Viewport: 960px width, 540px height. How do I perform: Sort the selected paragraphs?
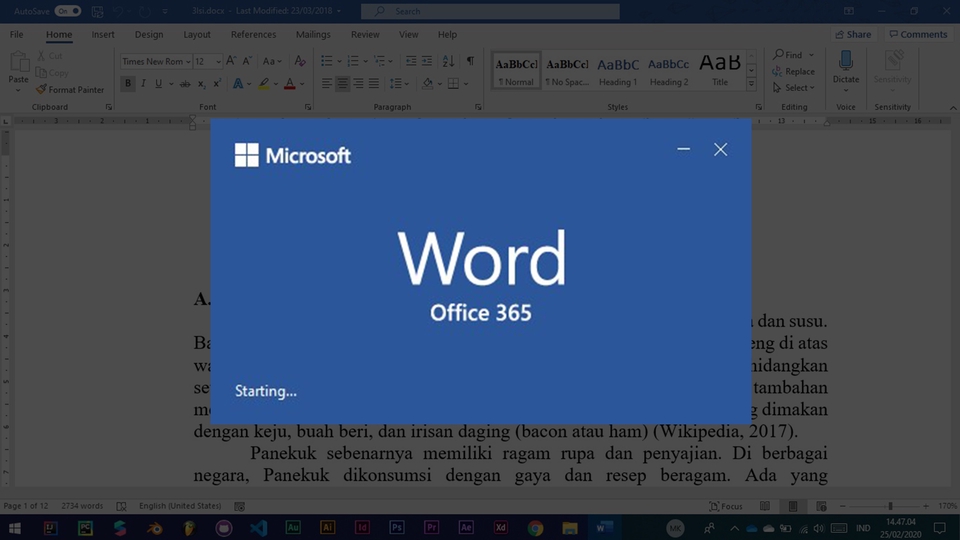[x=448, y=61]
